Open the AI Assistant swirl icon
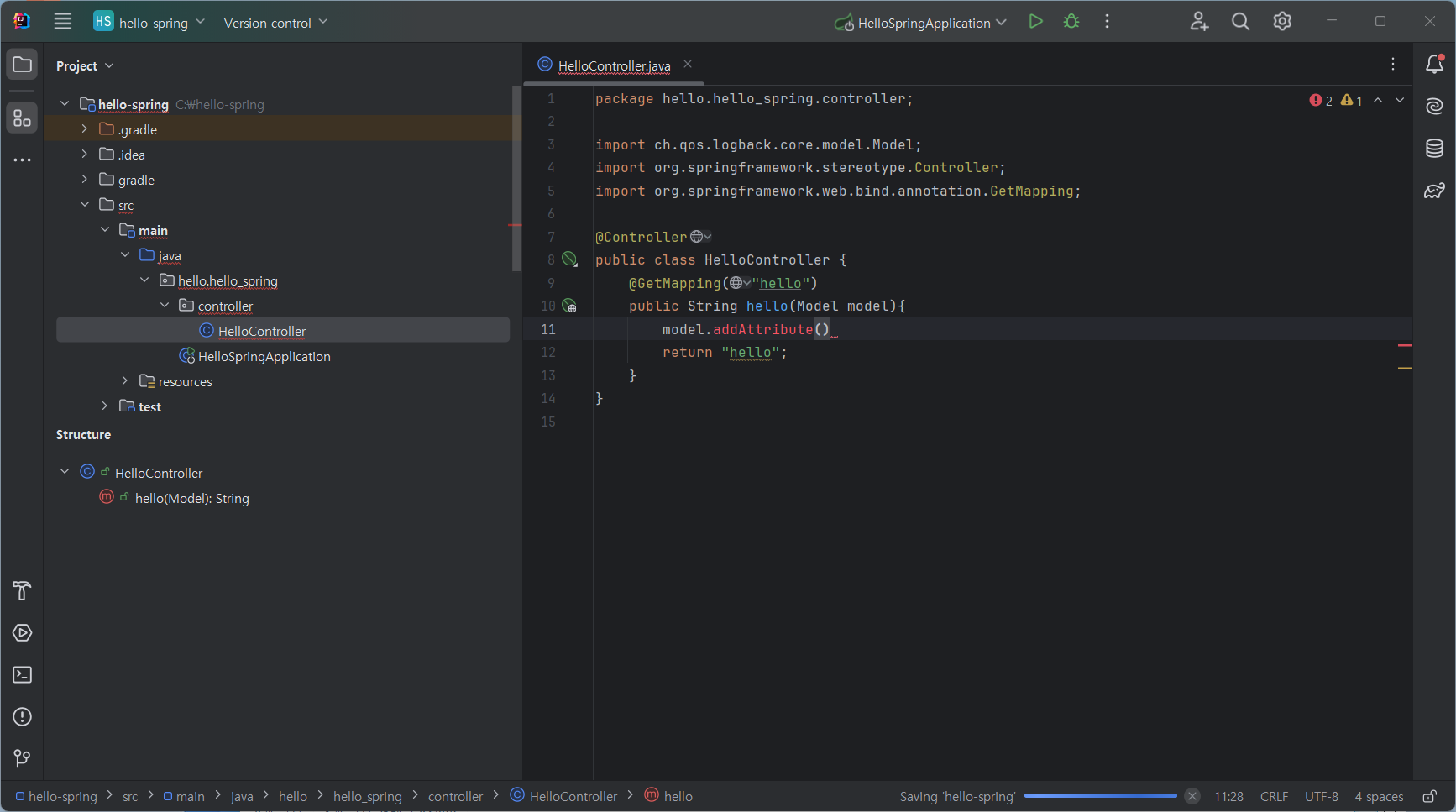Viewport: 1456px width, 812px height. pos(1435,106)
